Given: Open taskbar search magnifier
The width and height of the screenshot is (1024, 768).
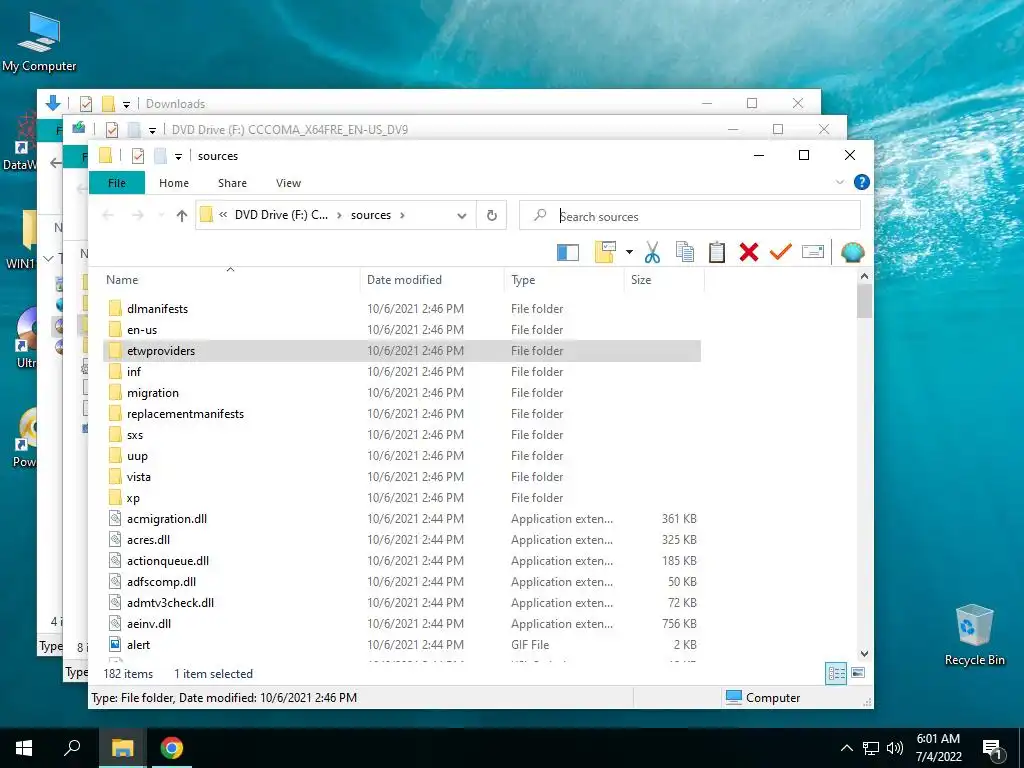Looking at the screenshot, I should coord(72,748).
